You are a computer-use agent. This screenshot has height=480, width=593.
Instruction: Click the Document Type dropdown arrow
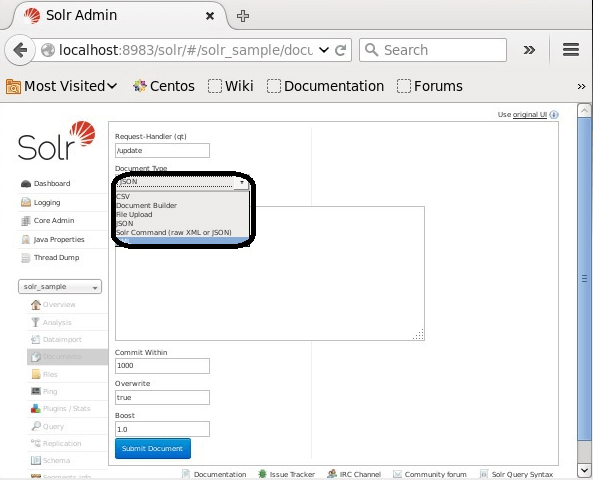click(x=241, y=182)
